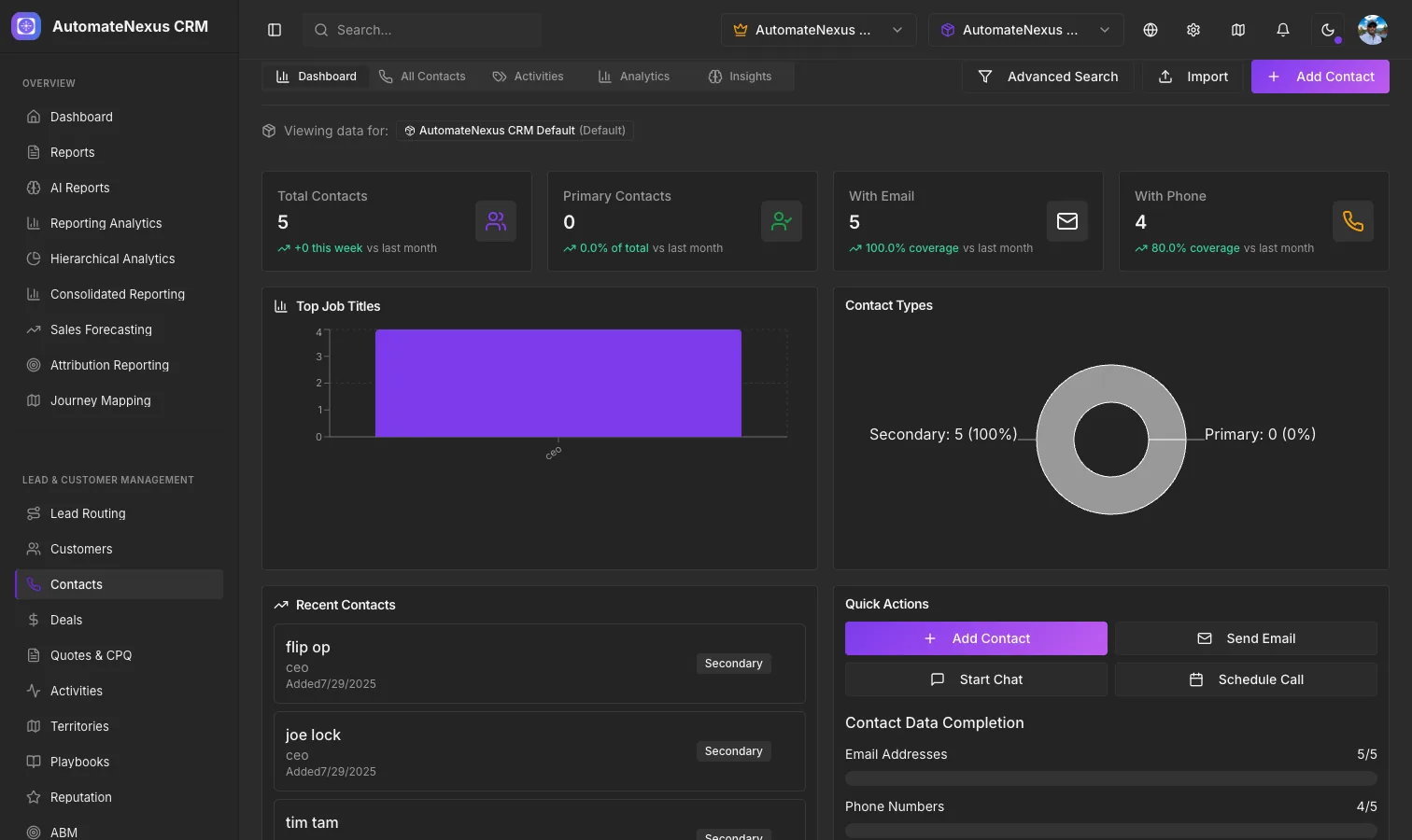
Task: Open the Activities tab
Action: pos(529,77)
